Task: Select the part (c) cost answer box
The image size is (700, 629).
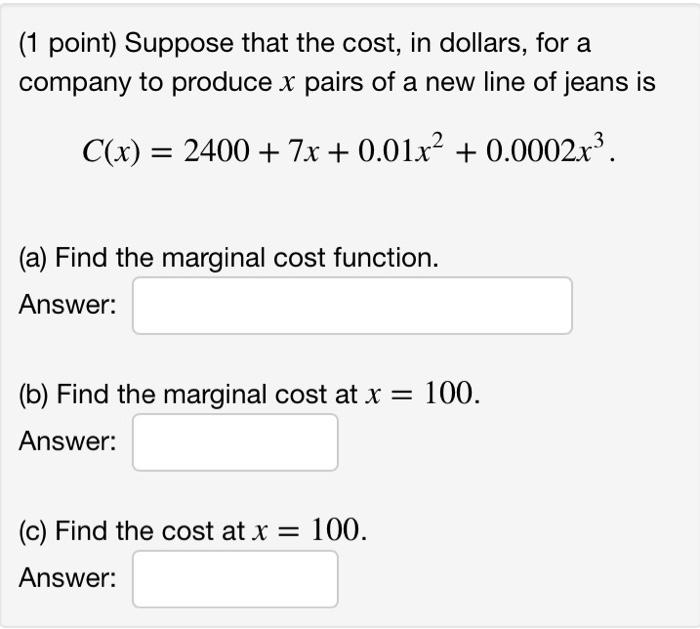Action: (235, 579)
